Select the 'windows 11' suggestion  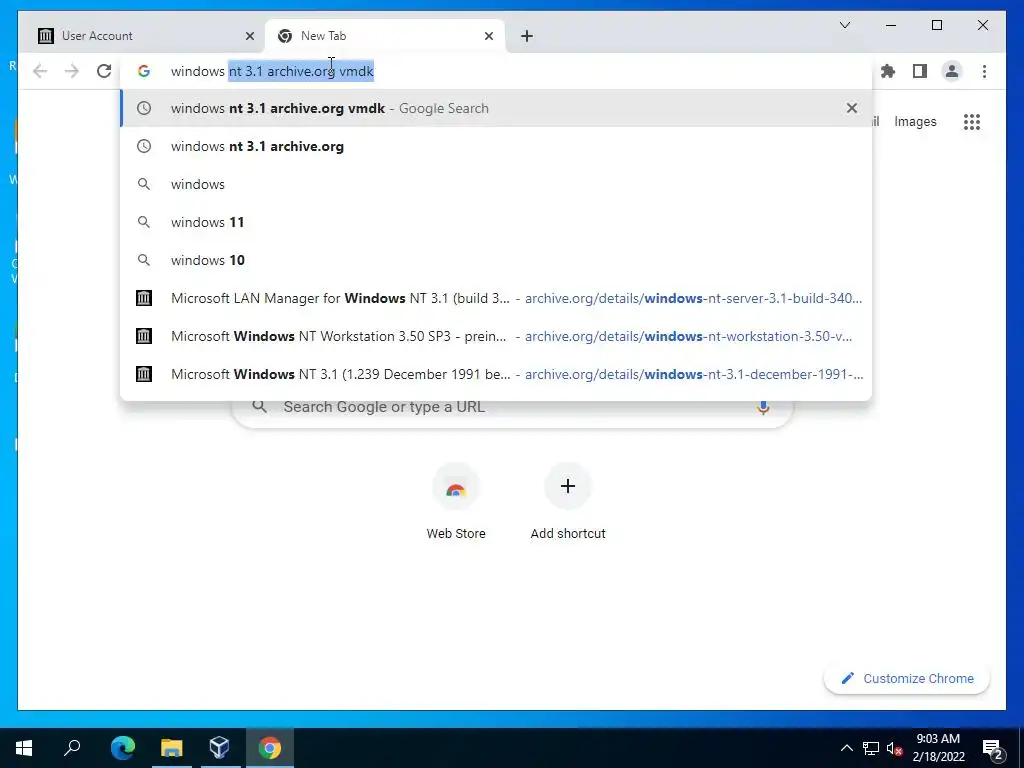click(x=496, y=222)
